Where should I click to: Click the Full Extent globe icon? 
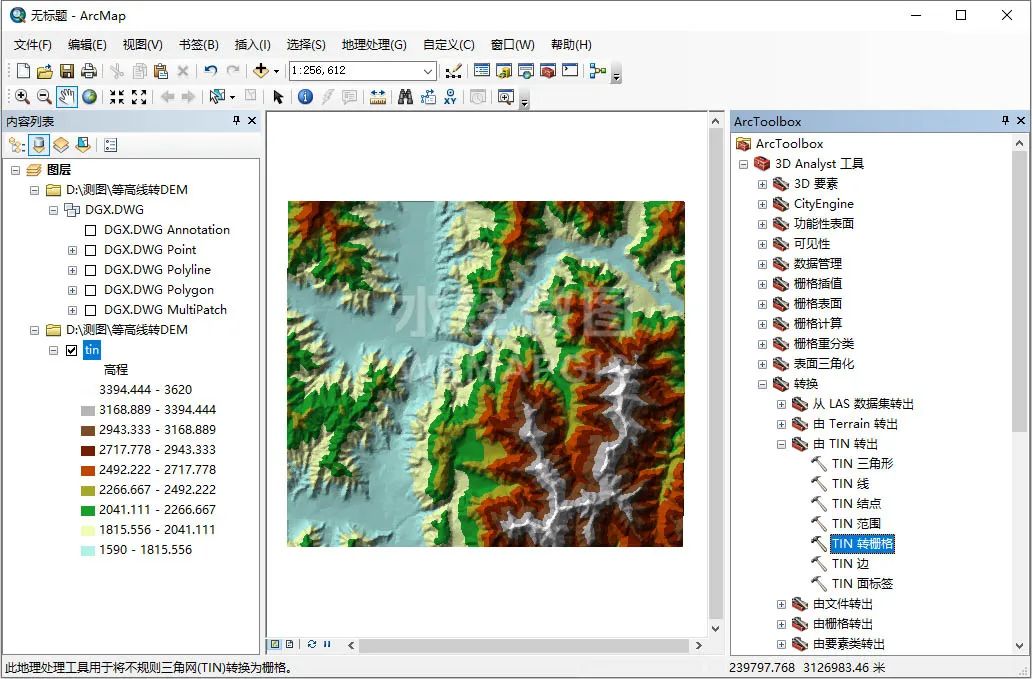click(90, 97)
